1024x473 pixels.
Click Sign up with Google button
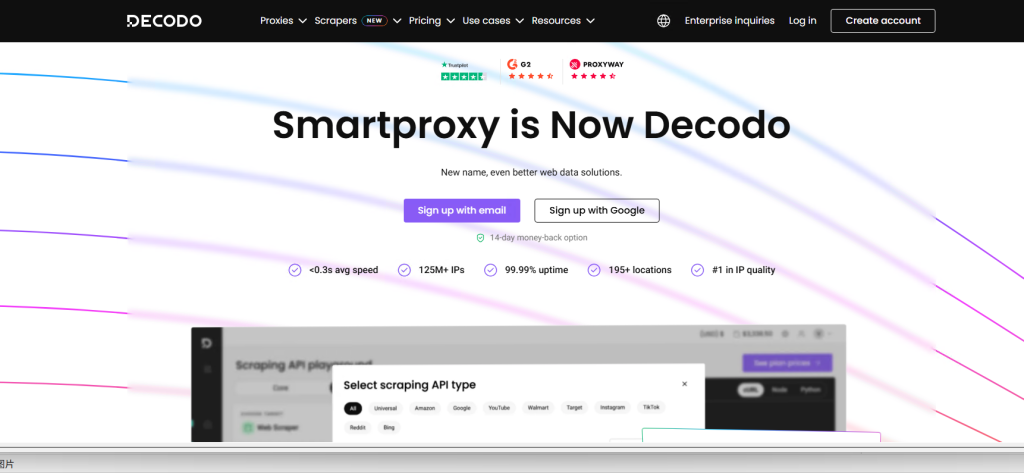tap(597, 210)
